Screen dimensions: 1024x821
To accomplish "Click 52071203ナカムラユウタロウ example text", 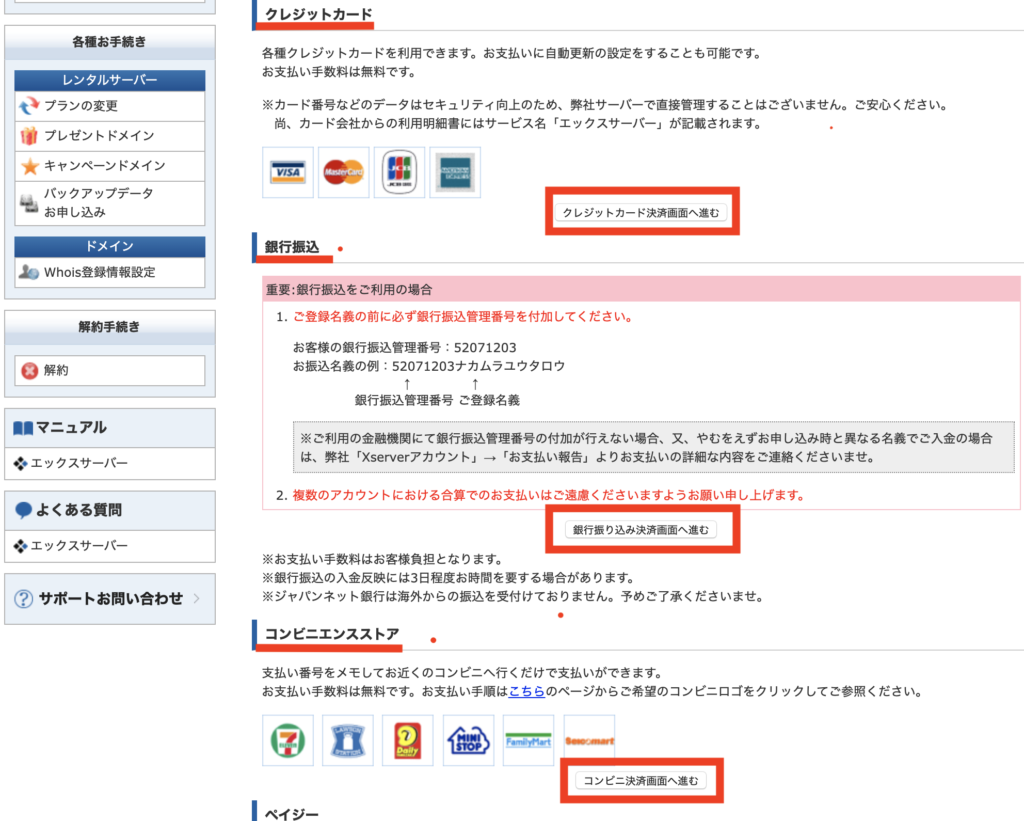I will pyautogui.click(x=478, y=366).
